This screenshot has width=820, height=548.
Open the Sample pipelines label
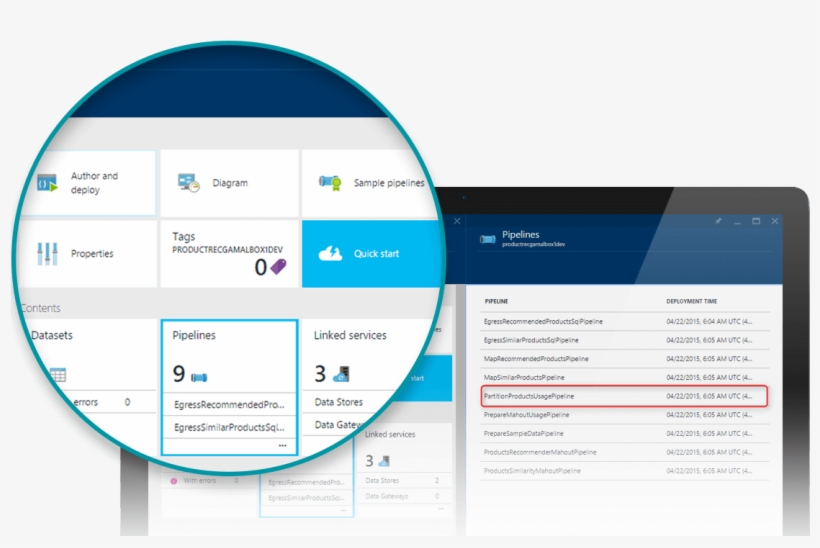point(389,183)
